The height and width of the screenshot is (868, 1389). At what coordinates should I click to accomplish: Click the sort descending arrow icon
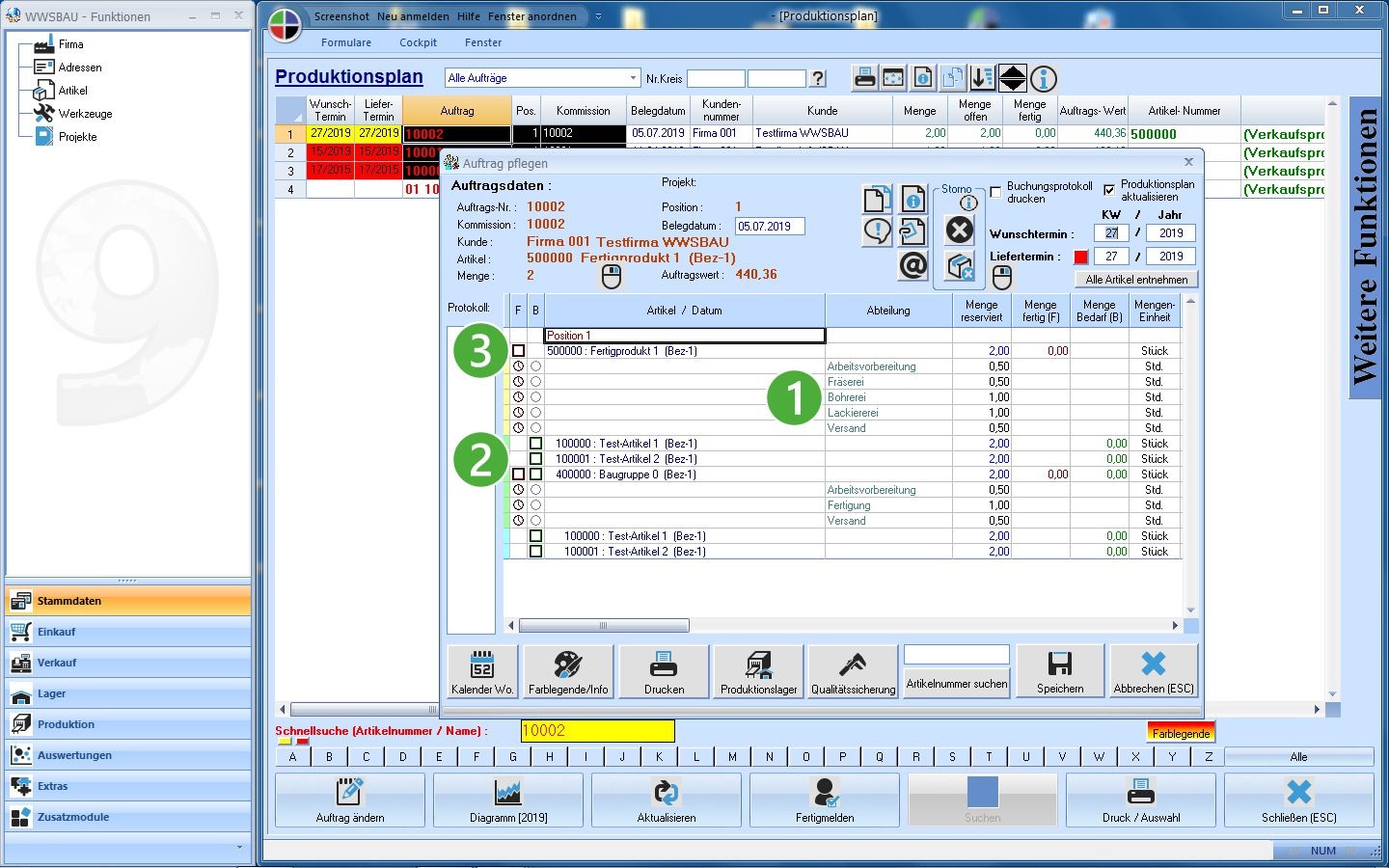click(982, 78)
